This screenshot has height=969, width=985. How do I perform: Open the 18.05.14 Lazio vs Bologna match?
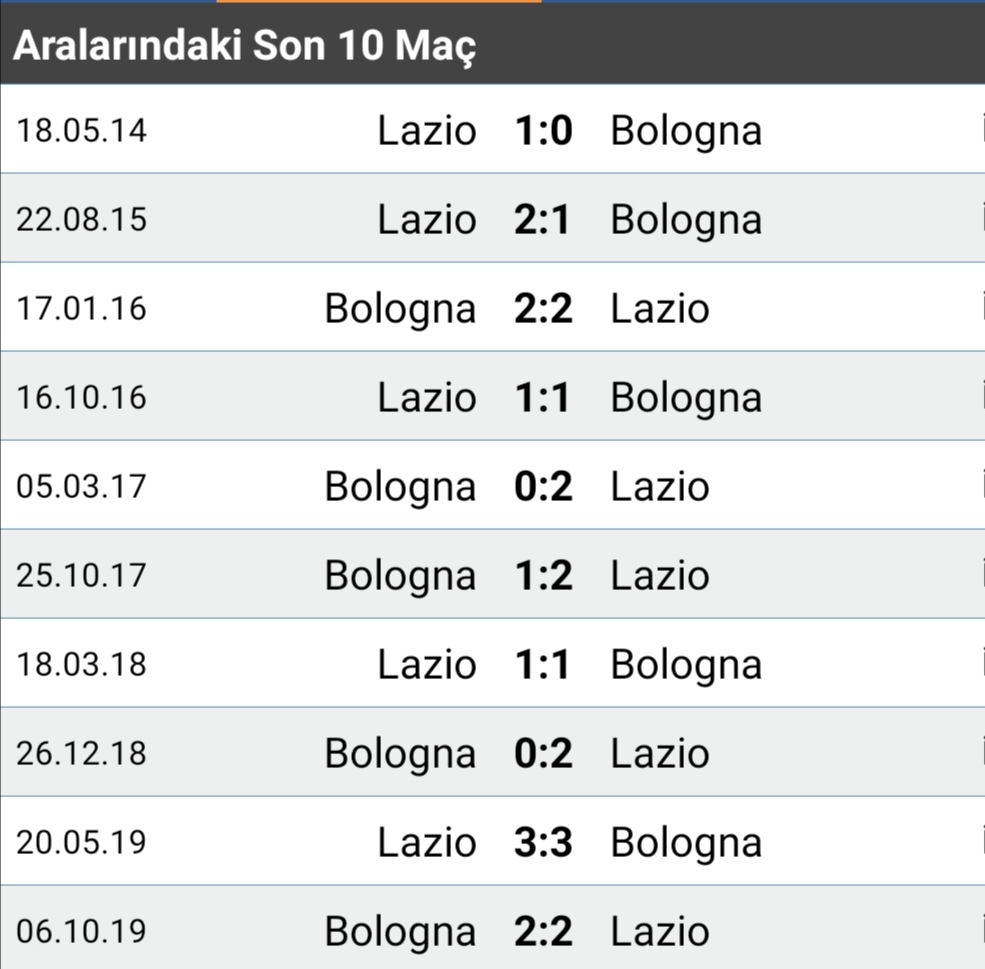(x=492, y=129)
